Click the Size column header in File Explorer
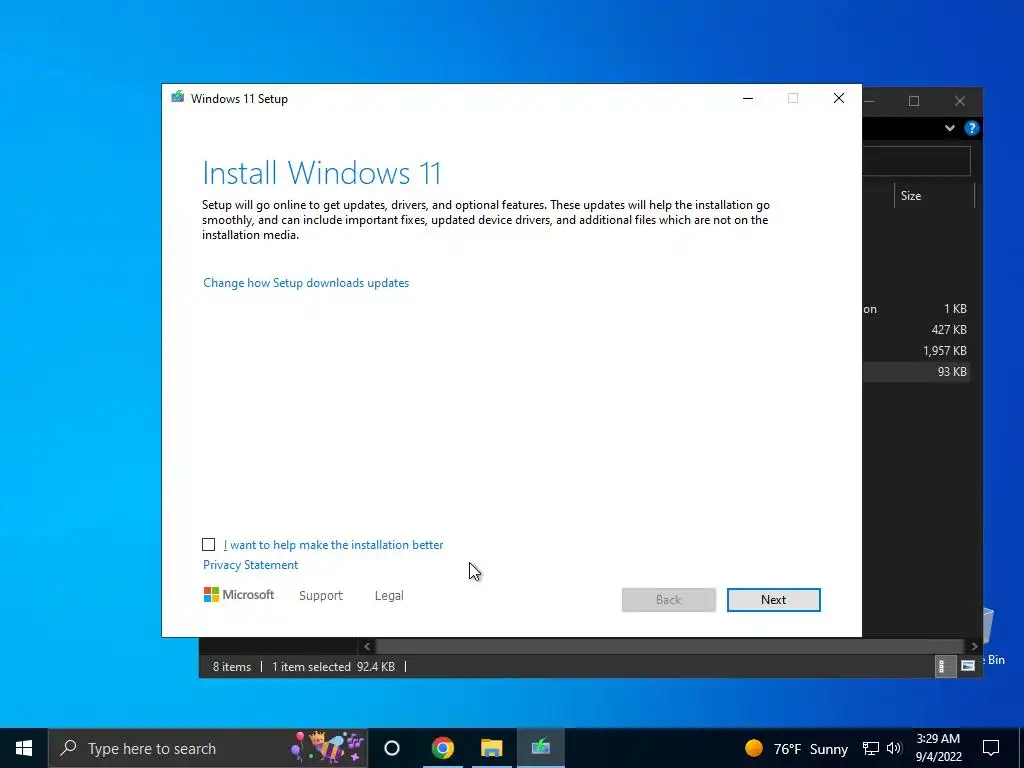This screenshot has width=1024, height=768. click(934, 195)
